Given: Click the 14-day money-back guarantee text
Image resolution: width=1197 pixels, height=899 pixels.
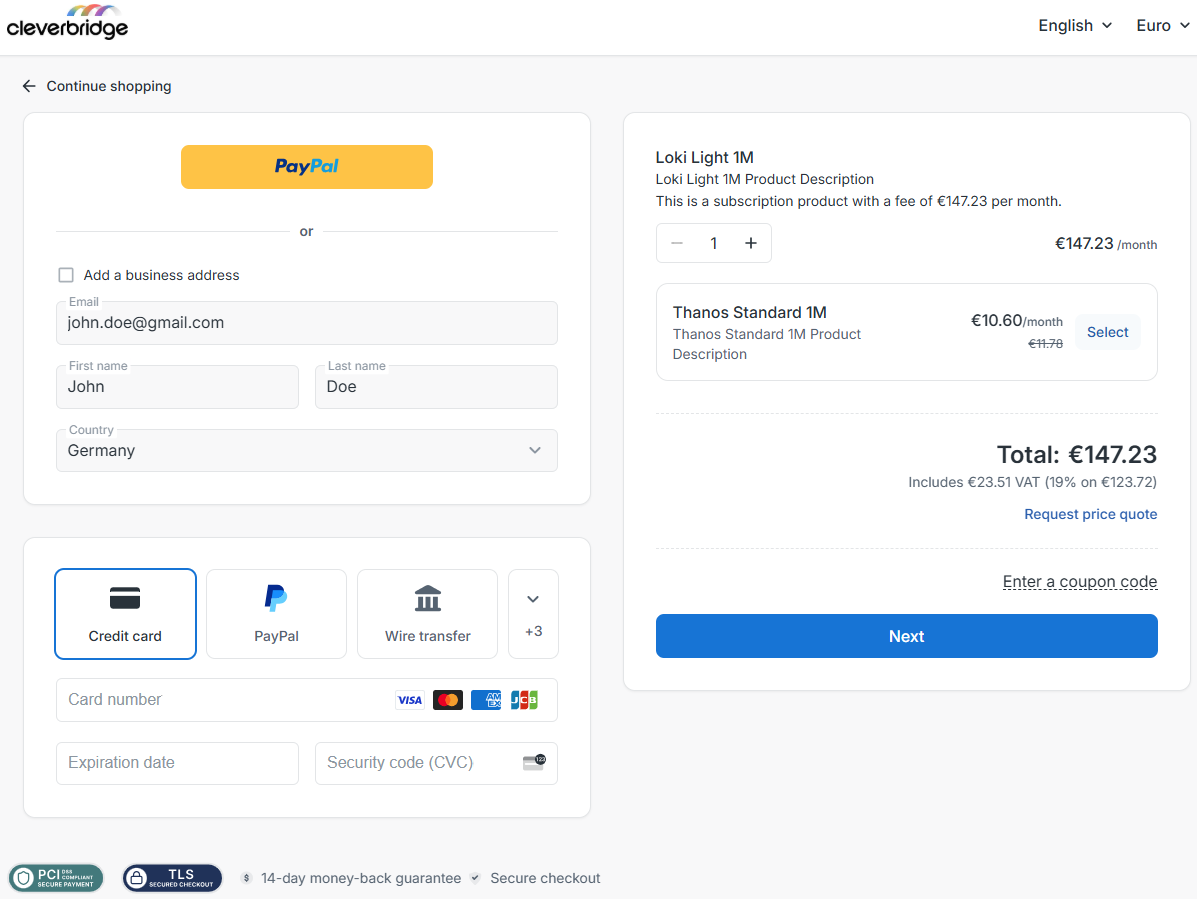Looking at the screenshot, I should point(361,878).
